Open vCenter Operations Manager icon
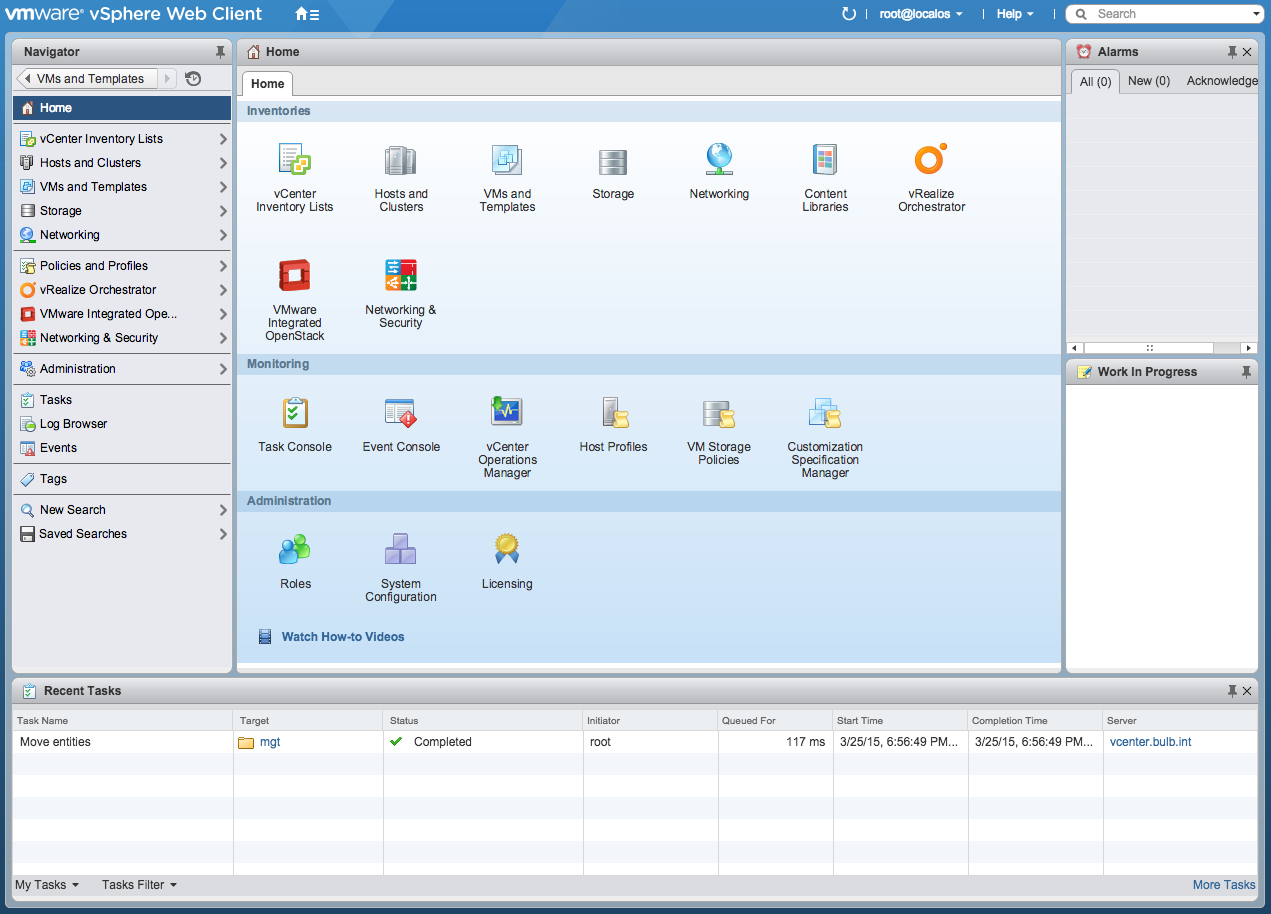The image size is (1271, 914). 507,411
